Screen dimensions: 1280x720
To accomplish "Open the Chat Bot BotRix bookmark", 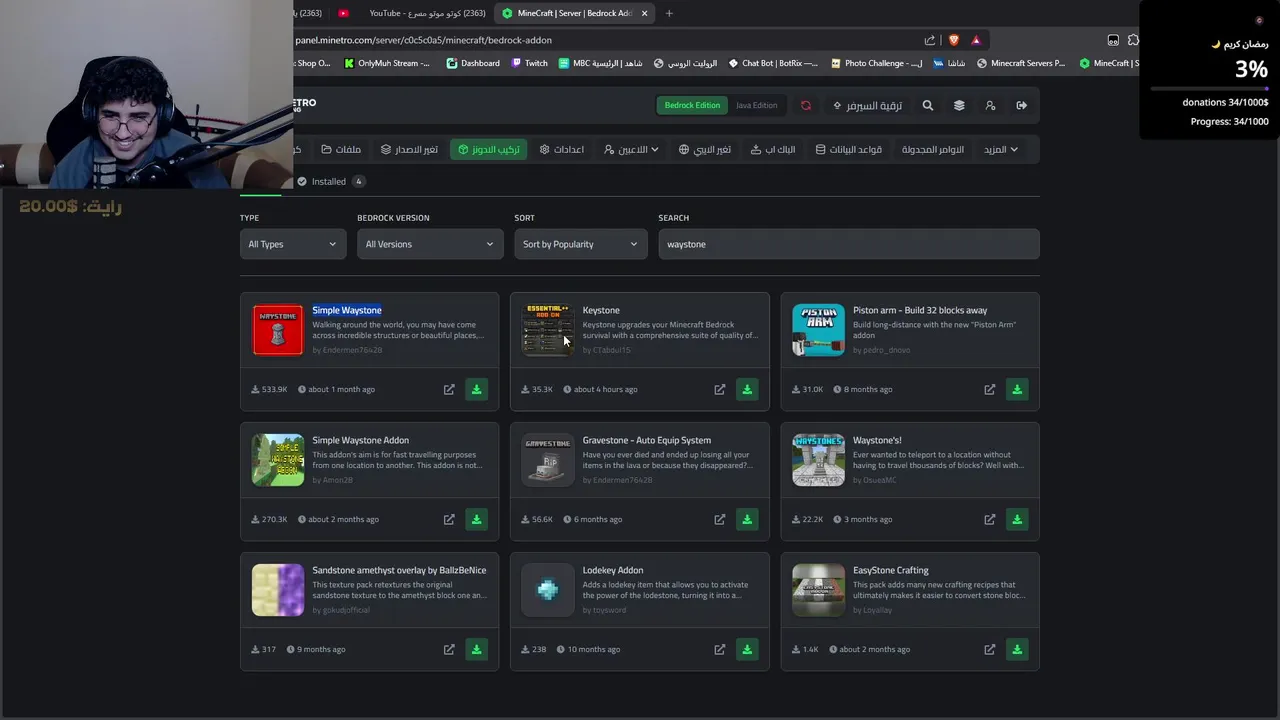I will 773,63.
